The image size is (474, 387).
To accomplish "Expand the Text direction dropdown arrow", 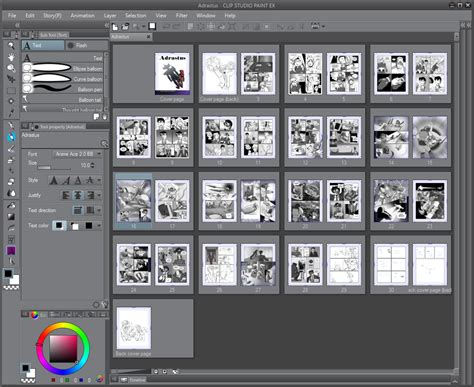I will point(99,210).
